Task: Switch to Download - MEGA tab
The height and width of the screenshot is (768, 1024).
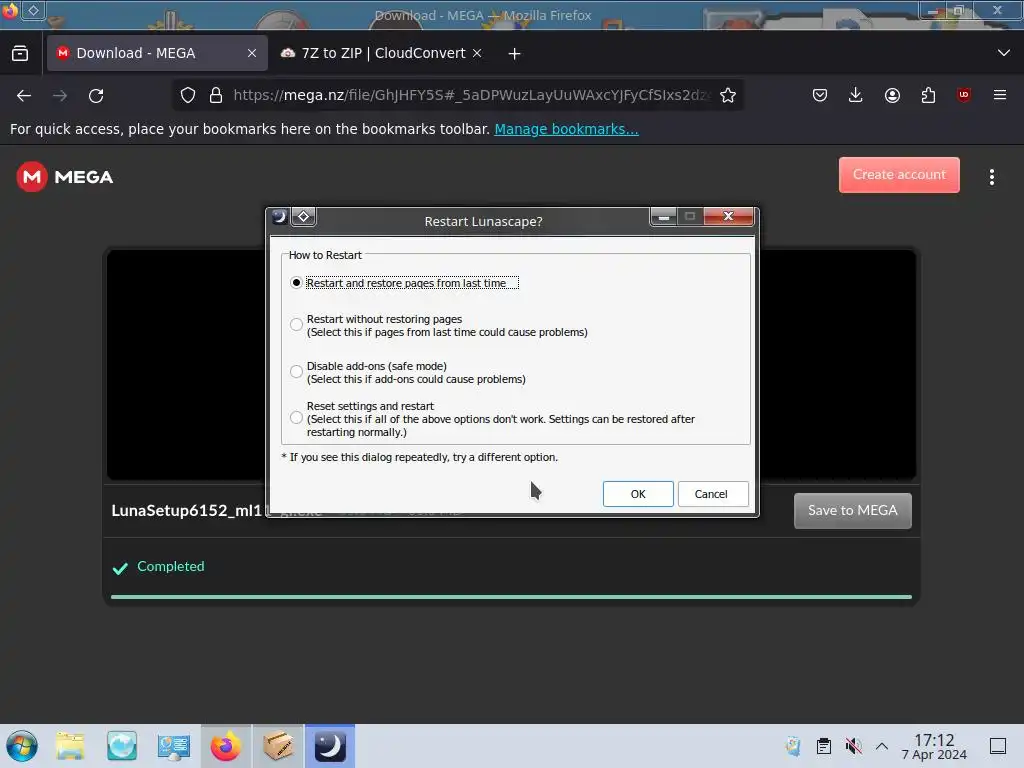Action: pos(157,53)
